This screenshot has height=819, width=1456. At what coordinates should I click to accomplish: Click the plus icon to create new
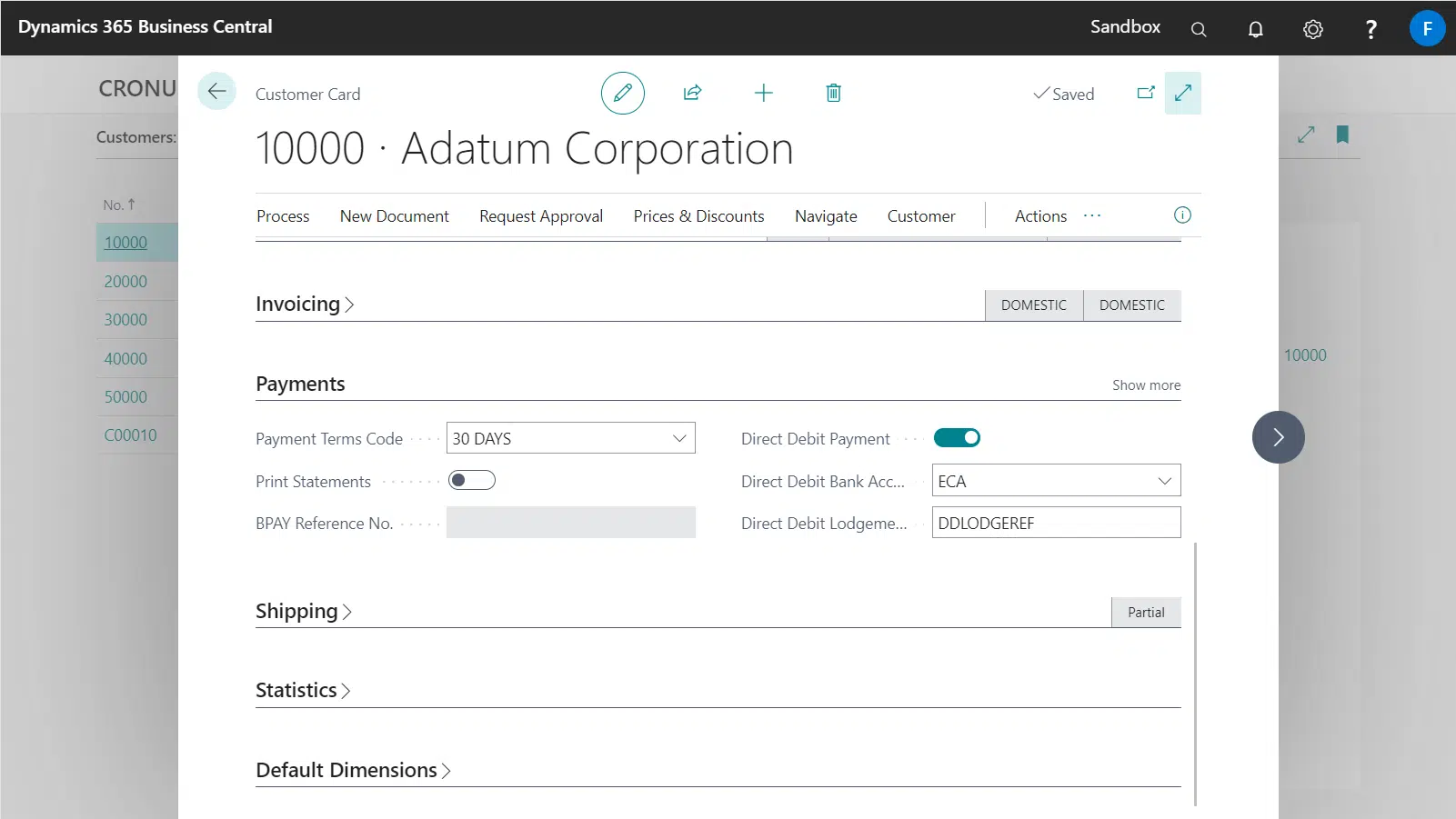pos(763,93)
